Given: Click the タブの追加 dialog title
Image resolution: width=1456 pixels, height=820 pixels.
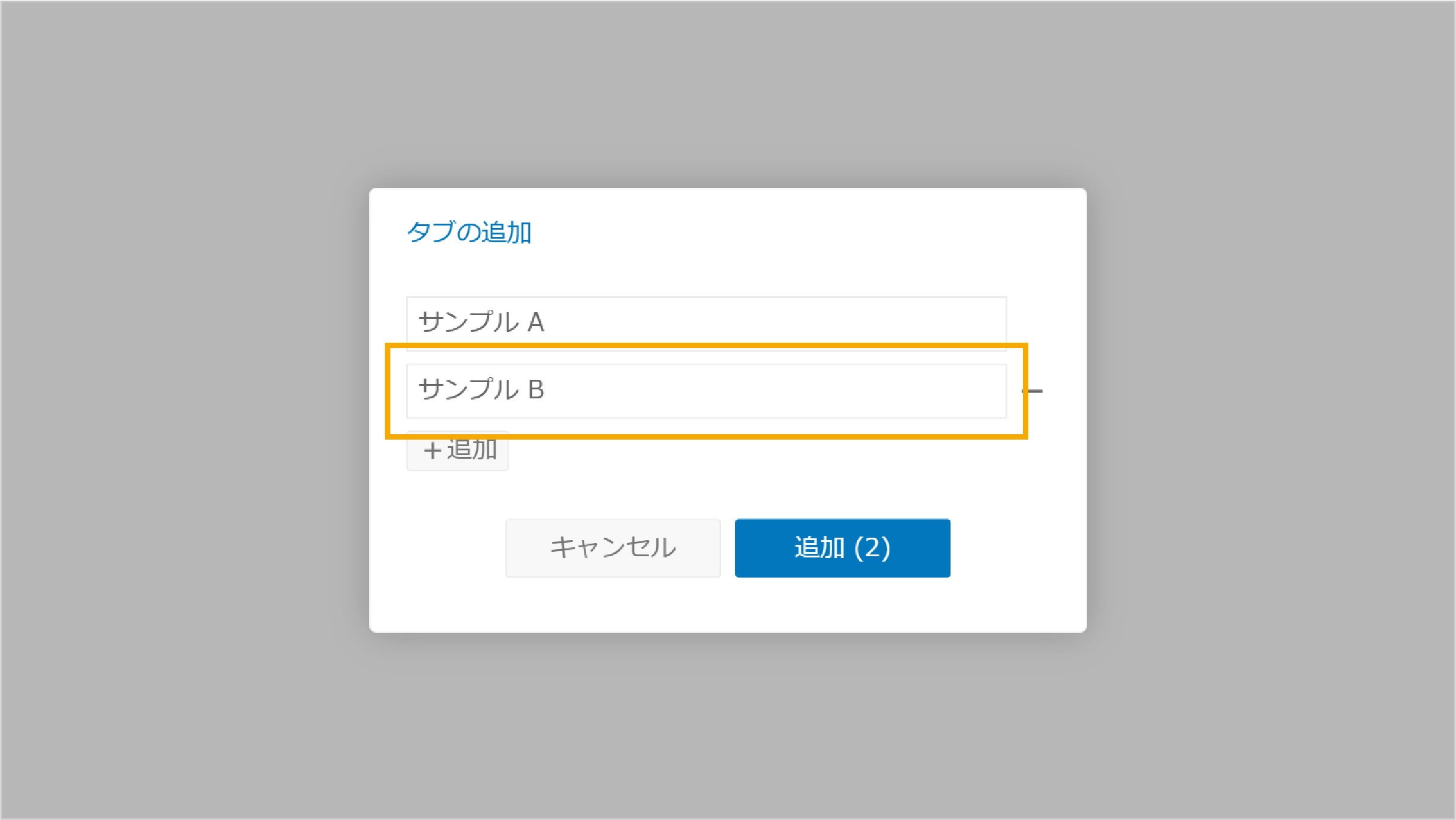Looking at the screenshot, I should point(469,232).
